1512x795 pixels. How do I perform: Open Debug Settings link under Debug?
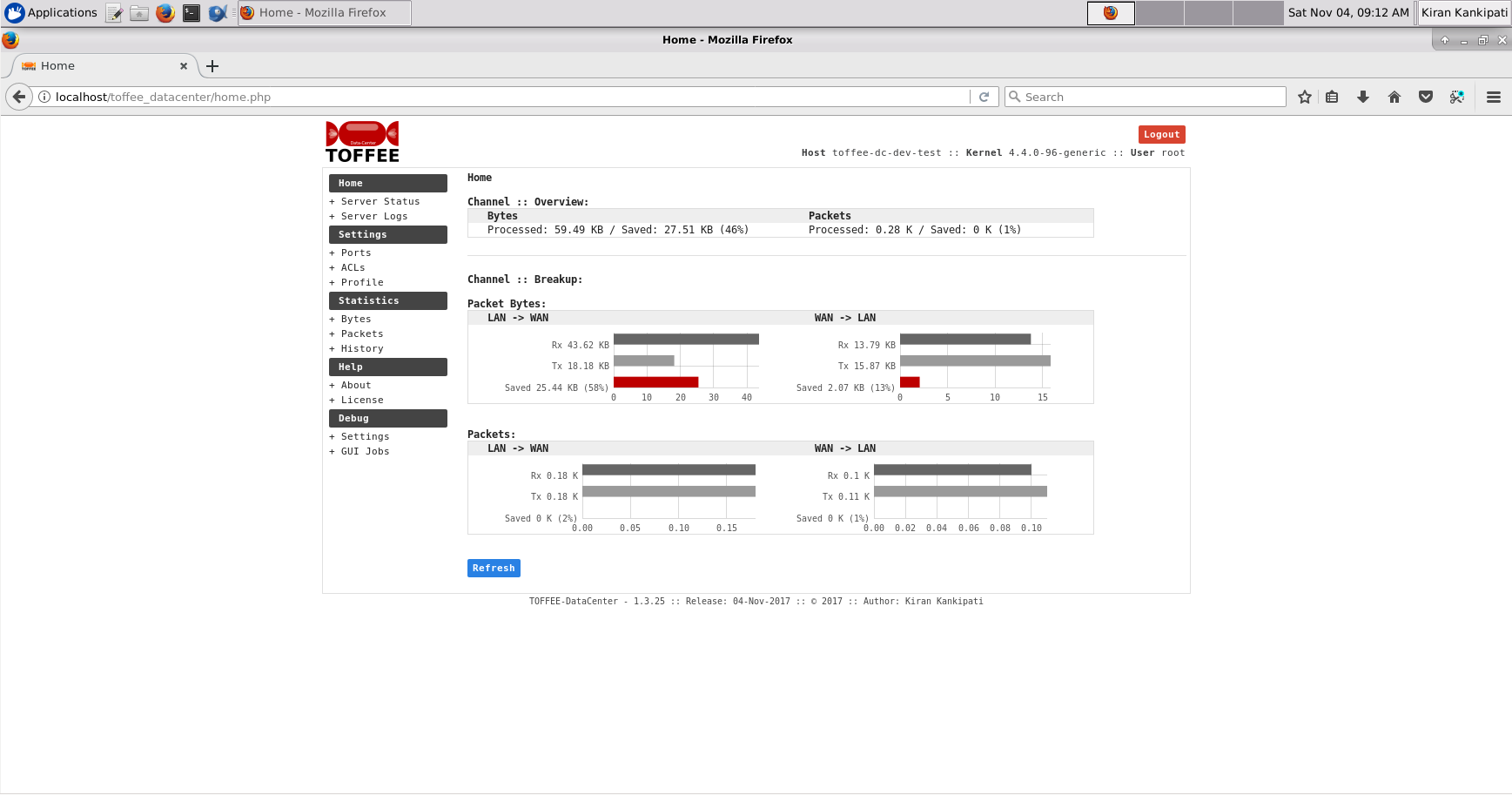coord(366,436)
